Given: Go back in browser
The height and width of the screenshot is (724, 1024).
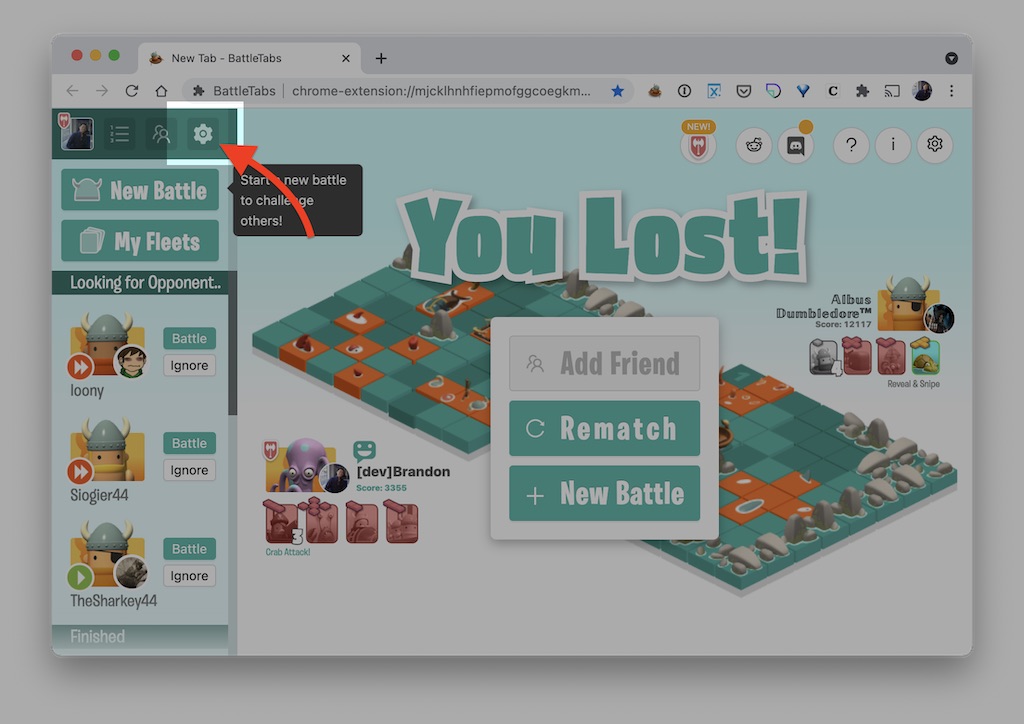Looking at the screenshot, I should (72, 91).
